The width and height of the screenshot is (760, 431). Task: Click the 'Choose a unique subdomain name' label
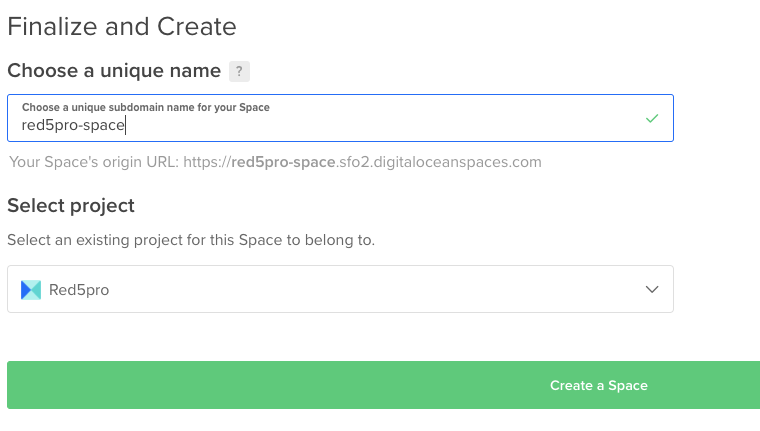pyautogui.click(x=145, y=107)
